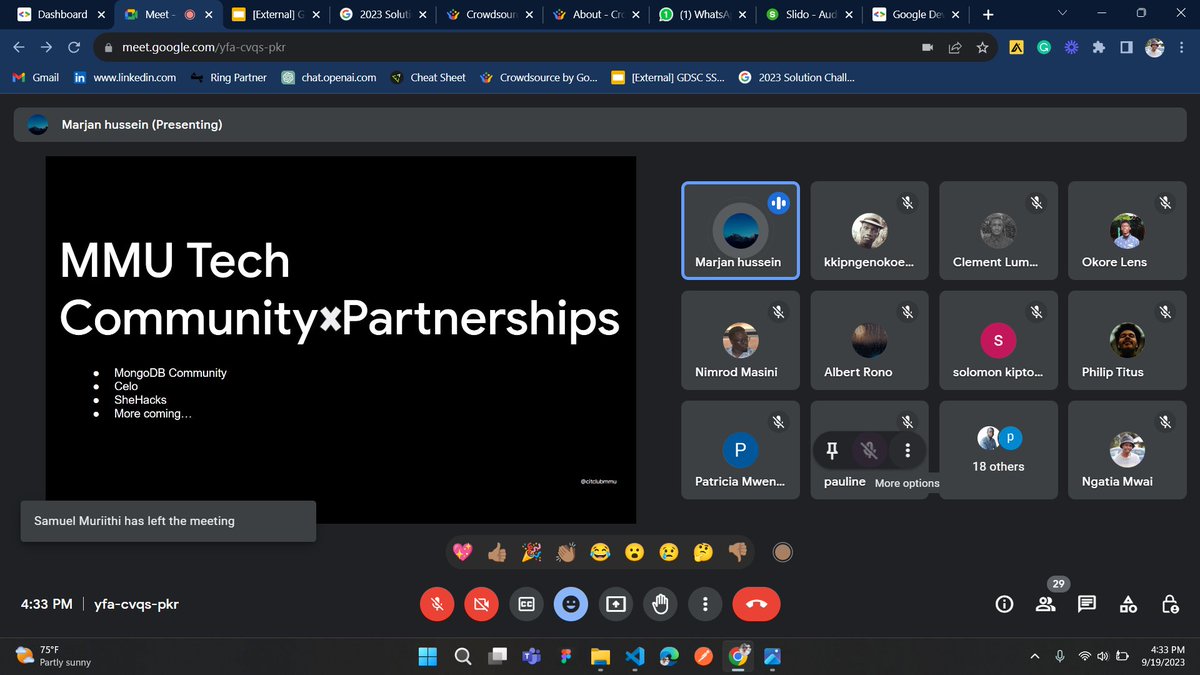Turn on the camera
Screen dimensions: 1200x675
click(x=481, y=604)
